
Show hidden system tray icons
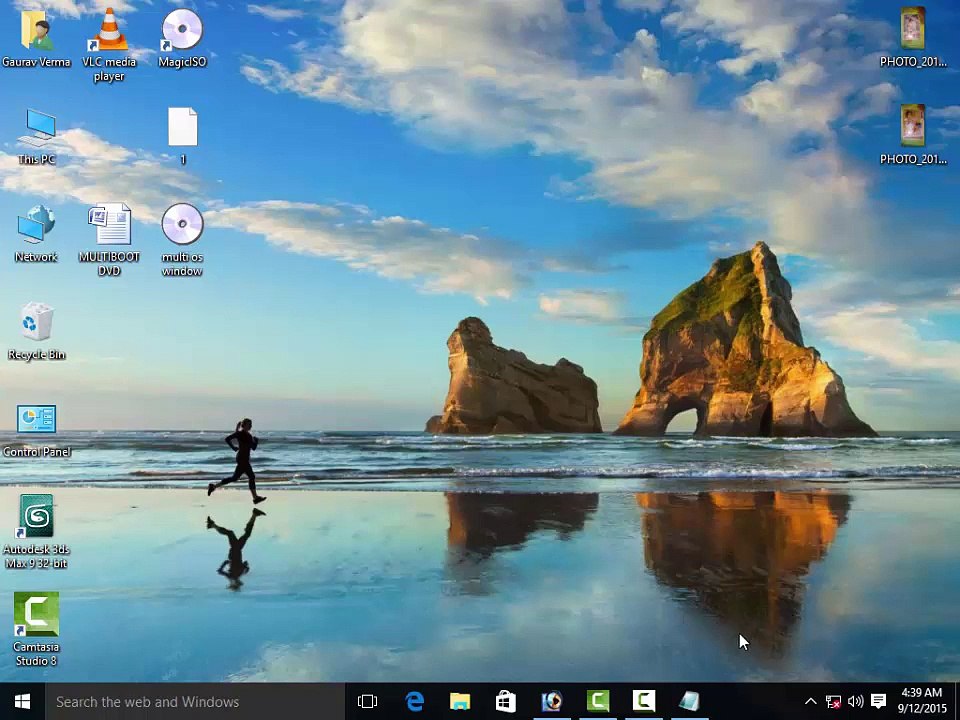click(810, 702)
